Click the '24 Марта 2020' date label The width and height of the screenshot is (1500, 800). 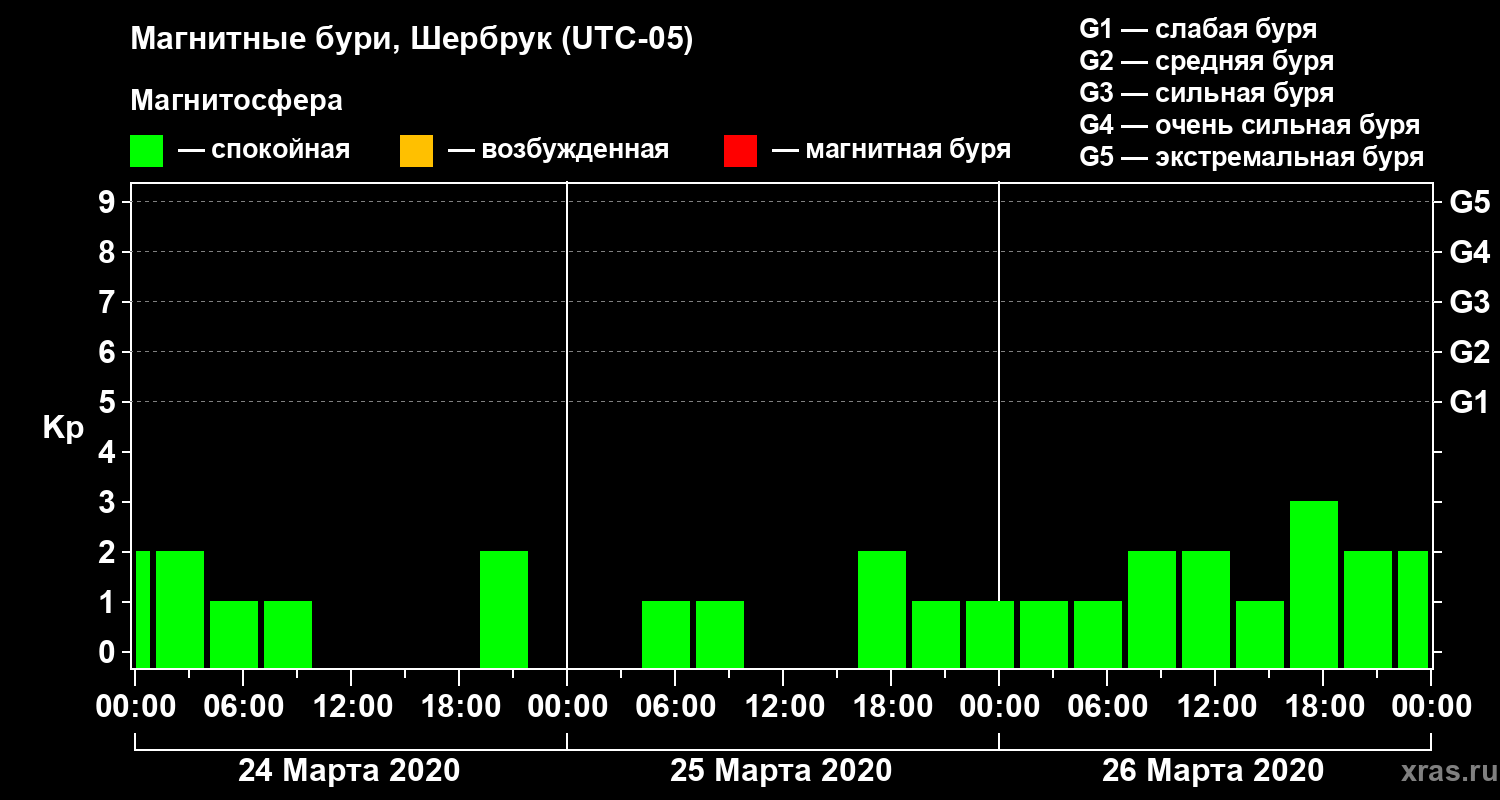coord(349,771)
